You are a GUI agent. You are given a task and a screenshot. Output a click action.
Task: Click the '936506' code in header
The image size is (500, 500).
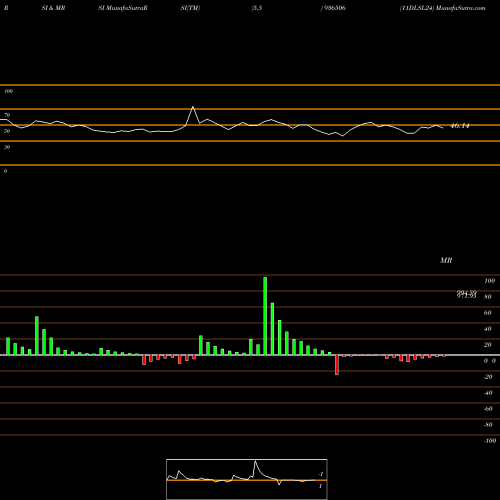(335, 8)
